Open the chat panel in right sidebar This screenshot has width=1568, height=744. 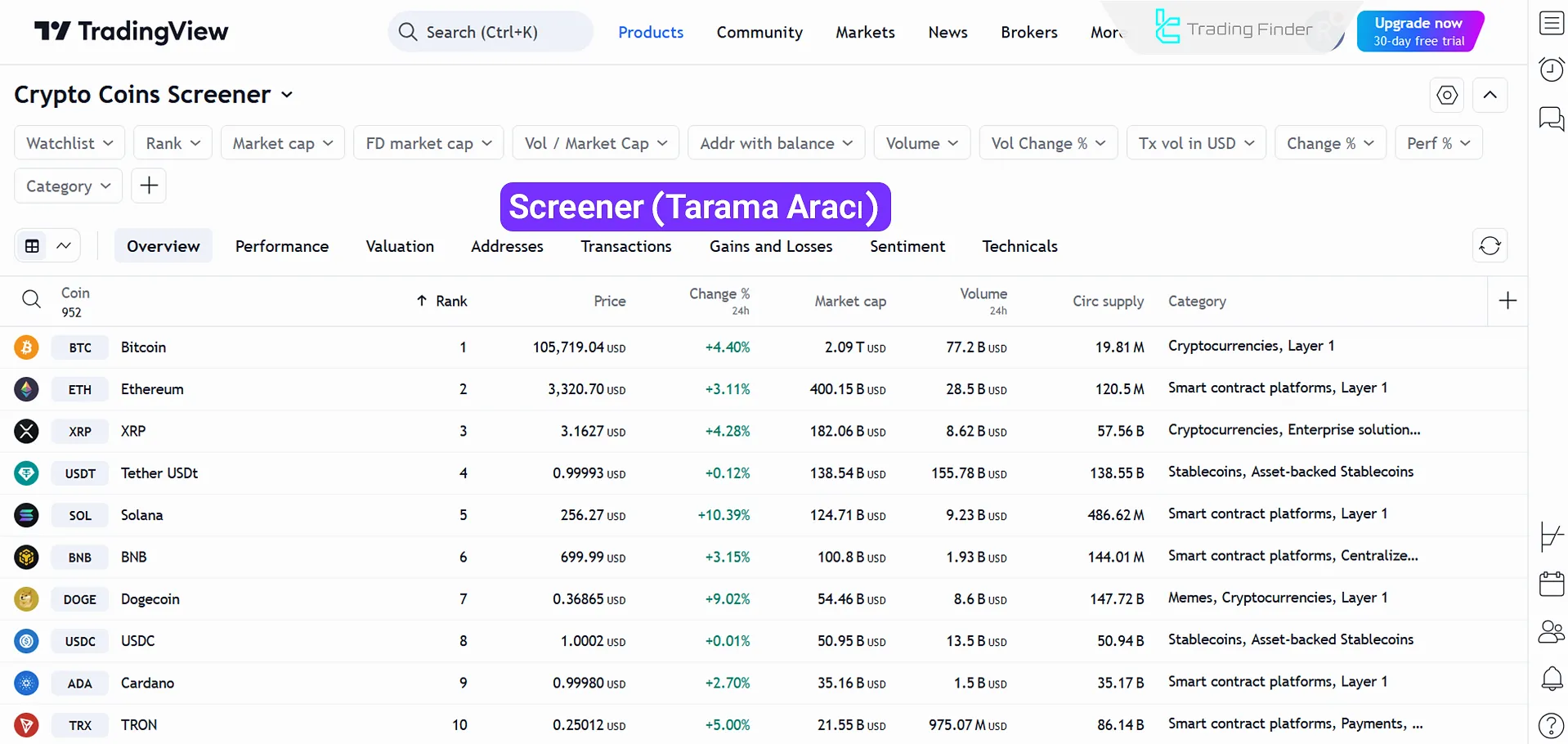click(x=1550, y=119)
